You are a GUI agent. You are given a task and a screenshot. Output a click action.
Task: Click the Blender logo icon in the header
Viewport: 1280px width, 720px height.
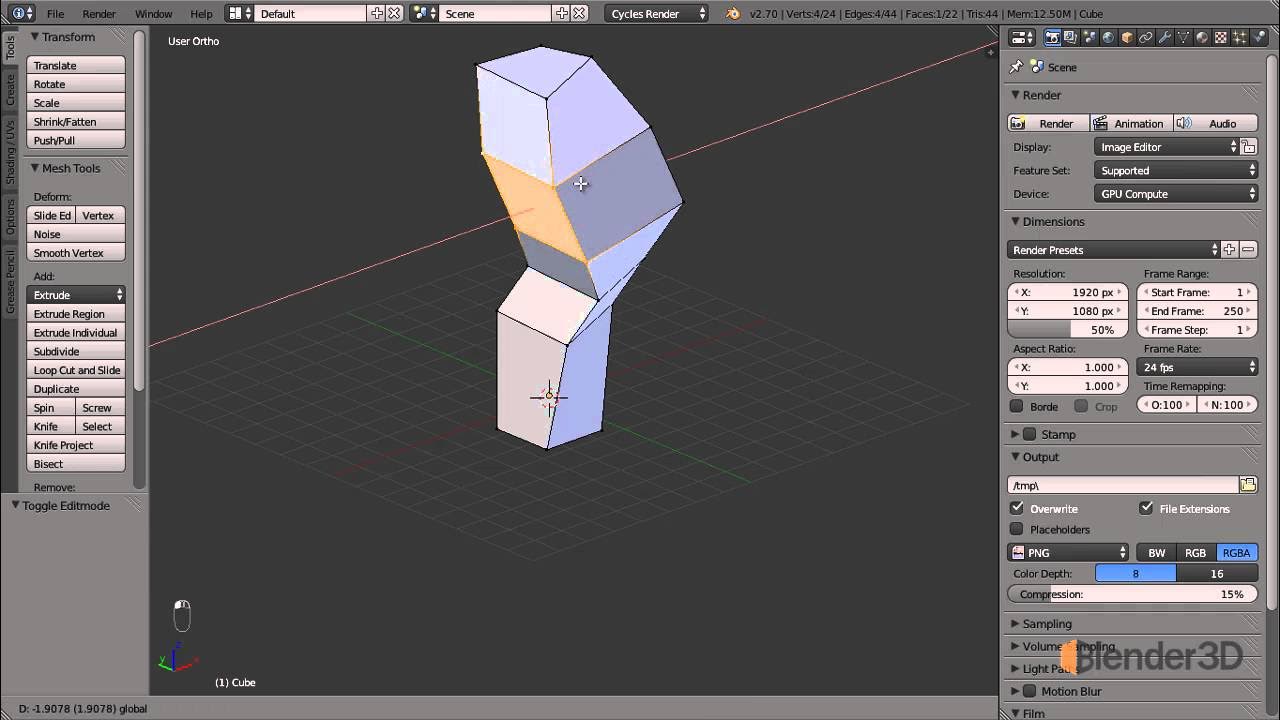tap(733, 13)
